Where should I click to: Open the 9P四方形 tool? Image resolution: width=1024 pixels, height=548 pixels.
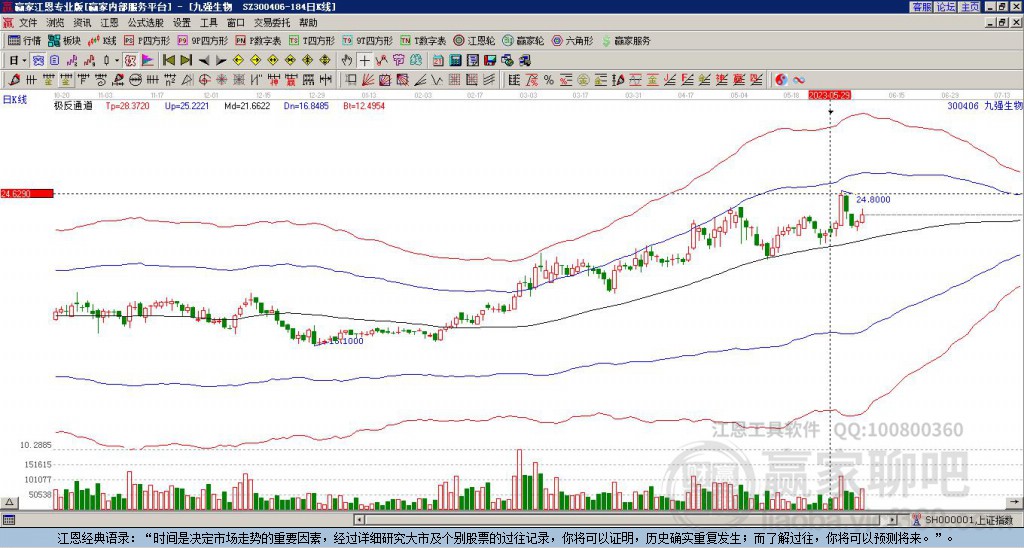[202, 40]
